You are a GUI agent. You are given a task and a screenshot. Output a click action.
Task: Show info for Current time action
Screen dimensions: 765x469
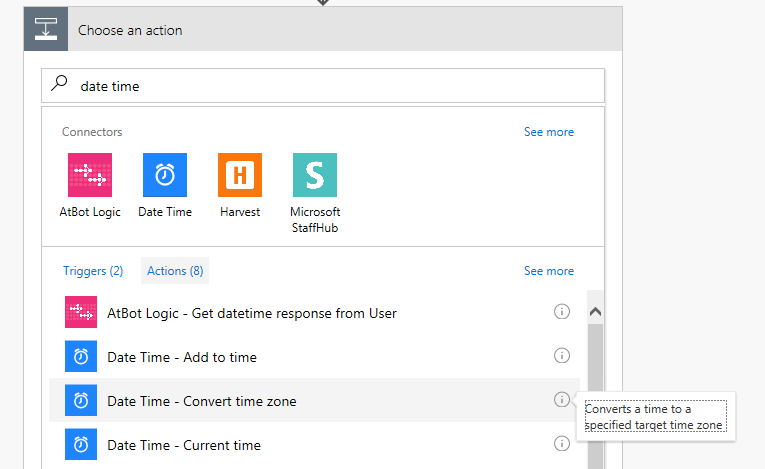pyautogui.click(x=562, y=443)
